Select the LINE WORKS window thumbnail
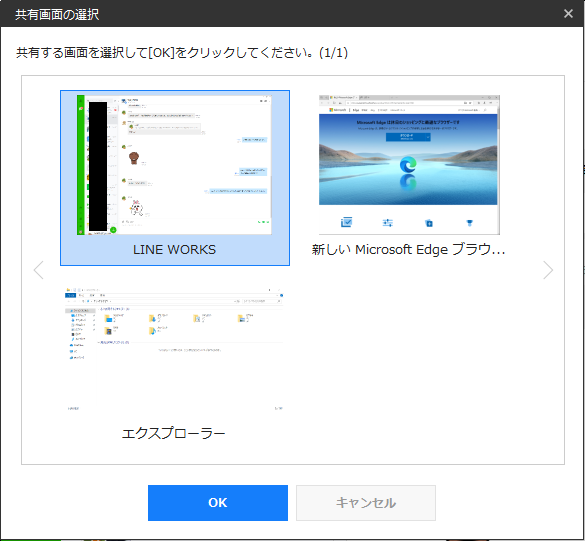This screenshot has width=585, height=541. (175, 178)
